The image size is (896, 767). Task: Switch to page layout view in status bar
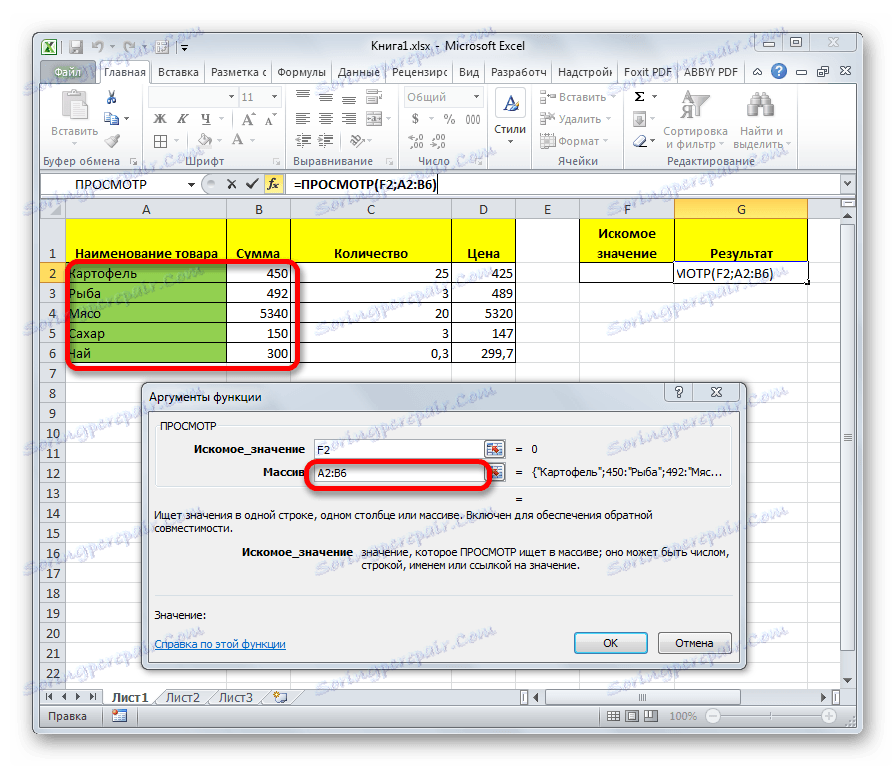coord(631,716)
